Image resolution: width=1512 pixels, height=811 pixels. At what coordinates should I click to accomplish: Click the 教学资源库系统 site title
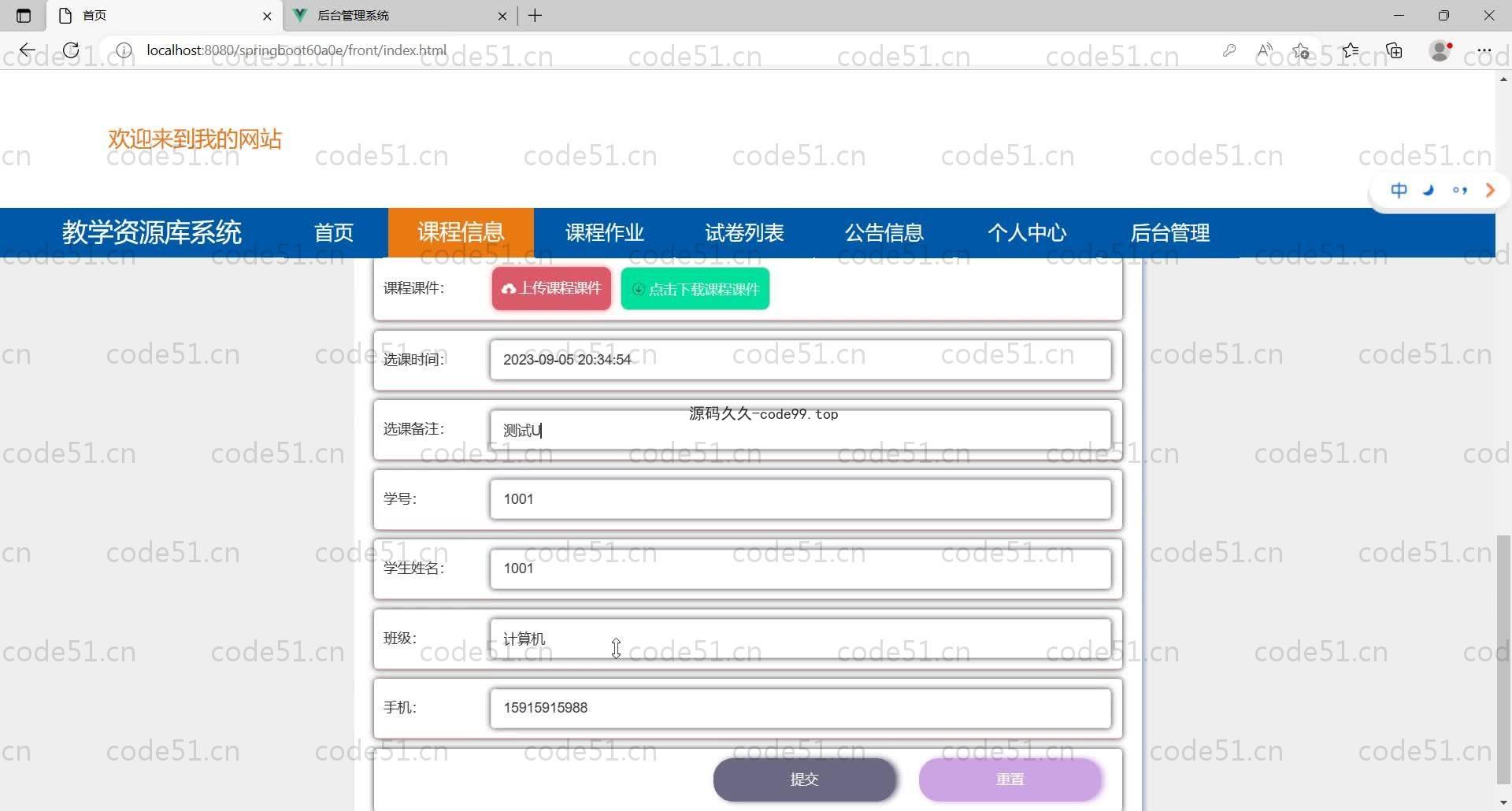[152, 232]
